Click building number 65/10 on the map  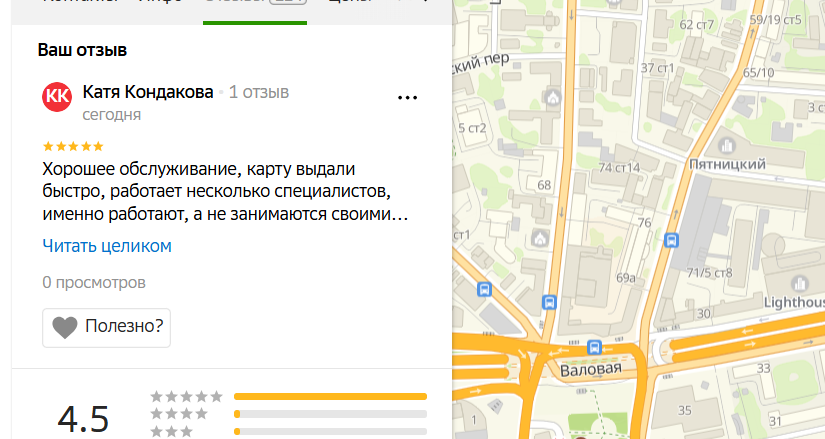(x=758, y=73)
